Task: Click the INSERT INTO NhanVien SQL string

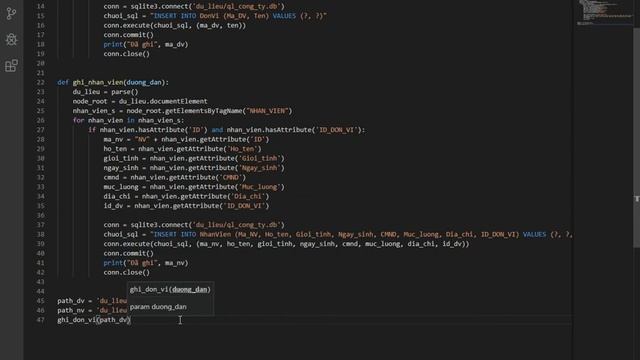Action: [x=361, y=234]
